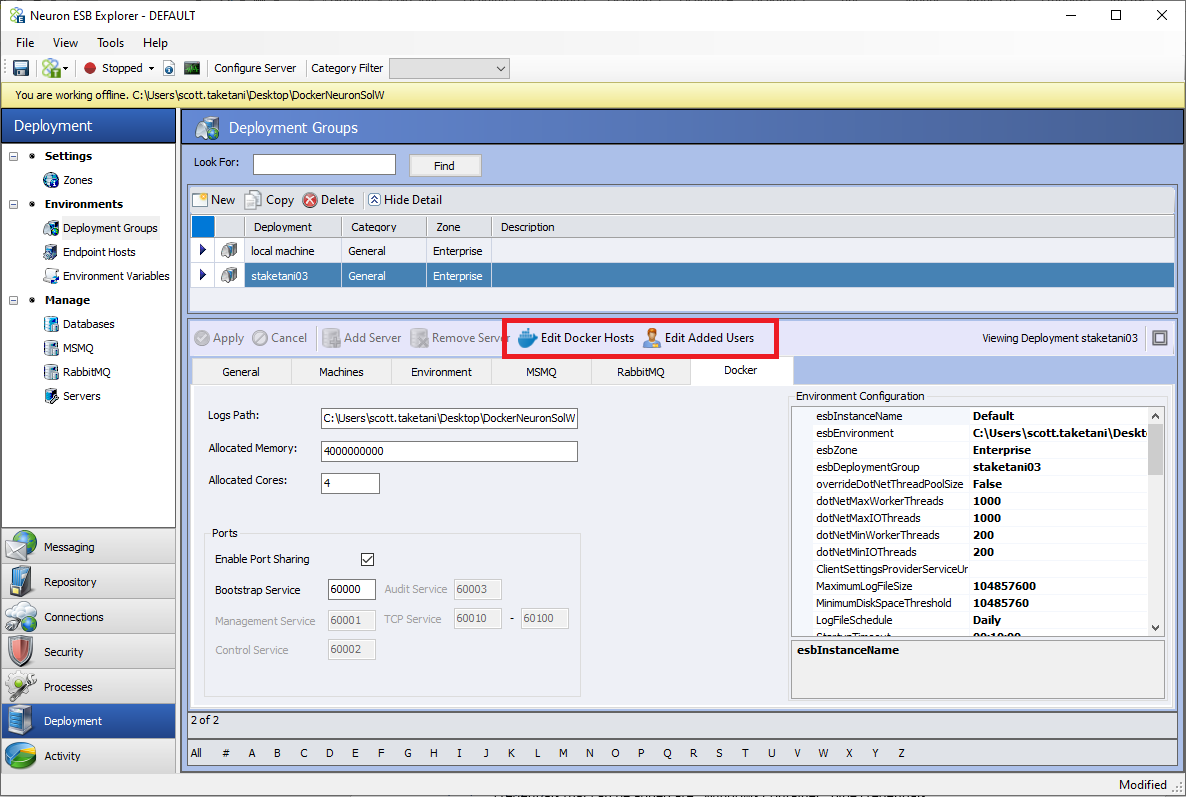Click the Allocated Cores input field
Image resolution: width=1186 pixels, height=797 pixels.
(350, 483)
